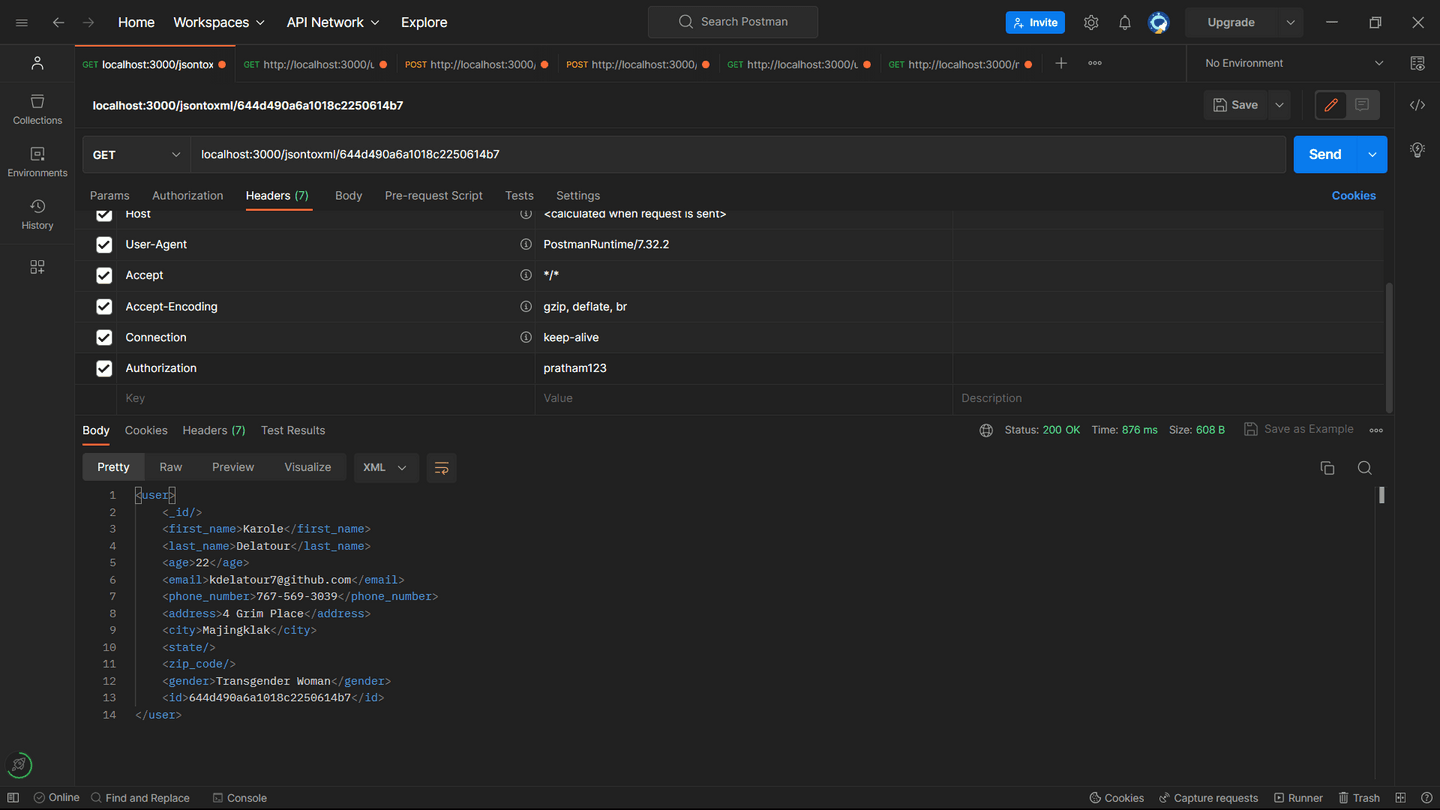Viewport: 1440px width, 810px height.
Task: Open the GET method dropdown
Action: 137,155
